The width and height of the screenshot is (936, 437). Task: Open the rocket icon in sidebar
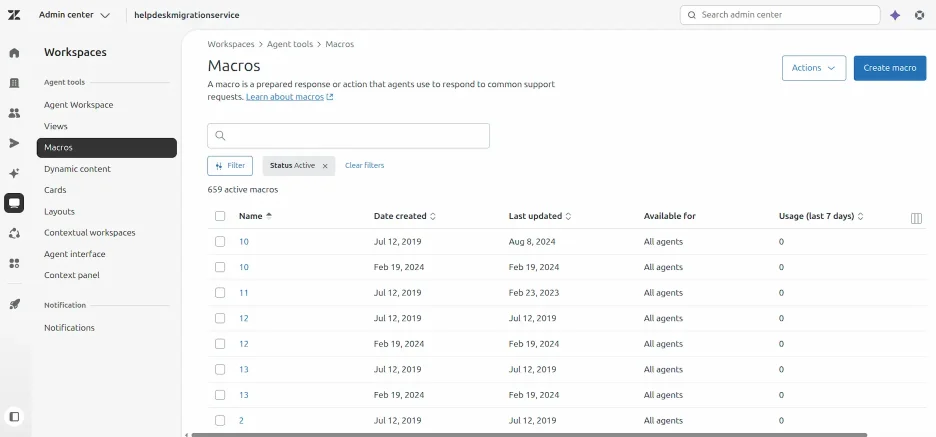coord(14,304)
